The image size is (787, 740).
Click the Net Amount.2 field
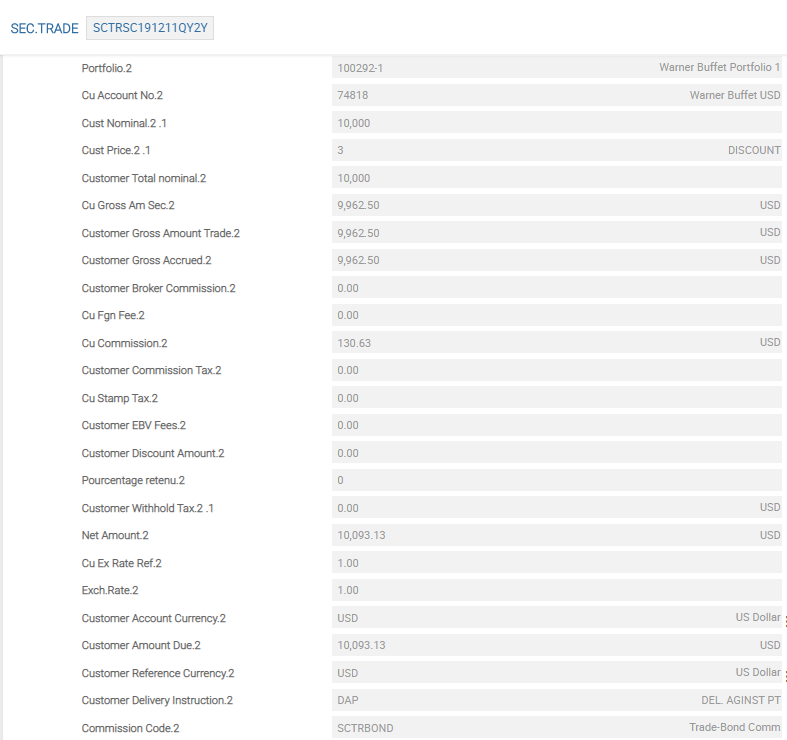[556, 535]
